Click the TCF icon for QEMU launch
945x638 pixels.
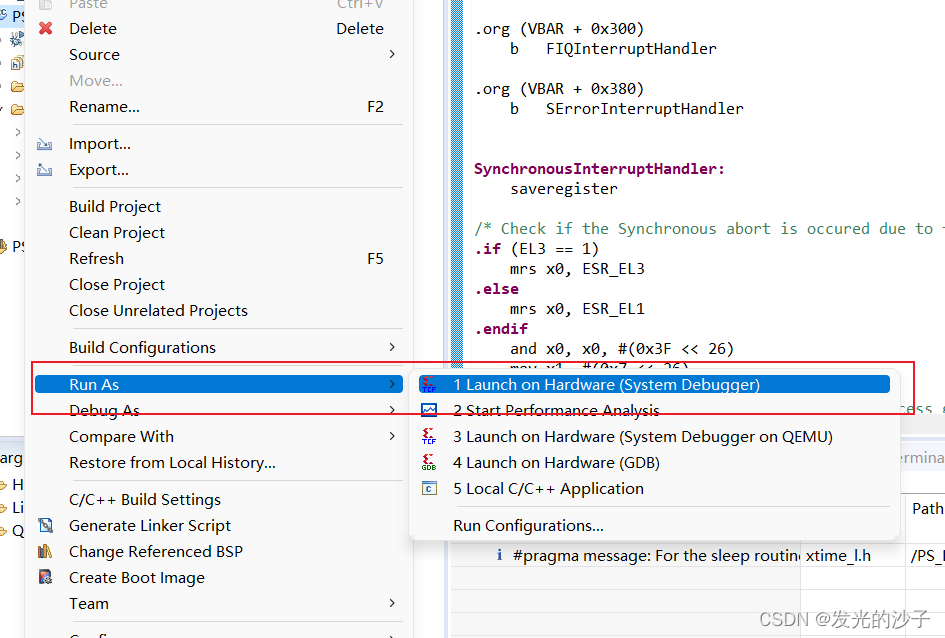(429, 436)
